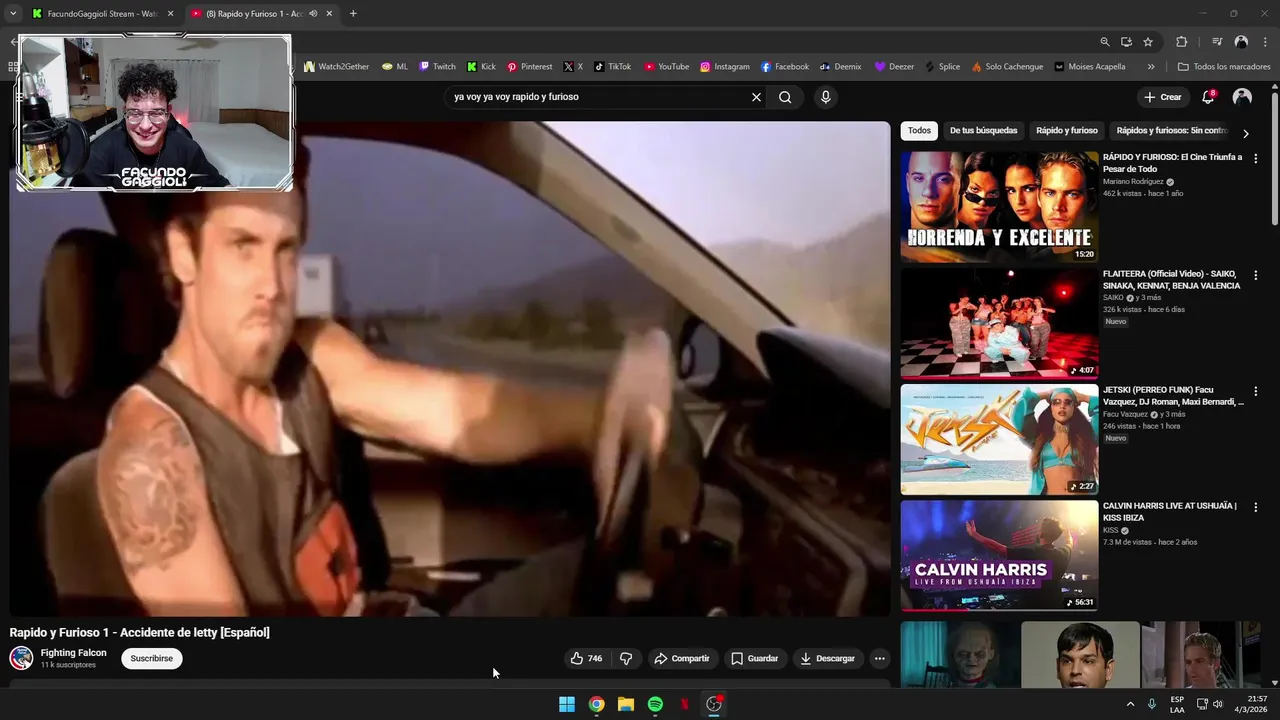
Task: Open Chrome media controls icon
Action: point(1217,42)
